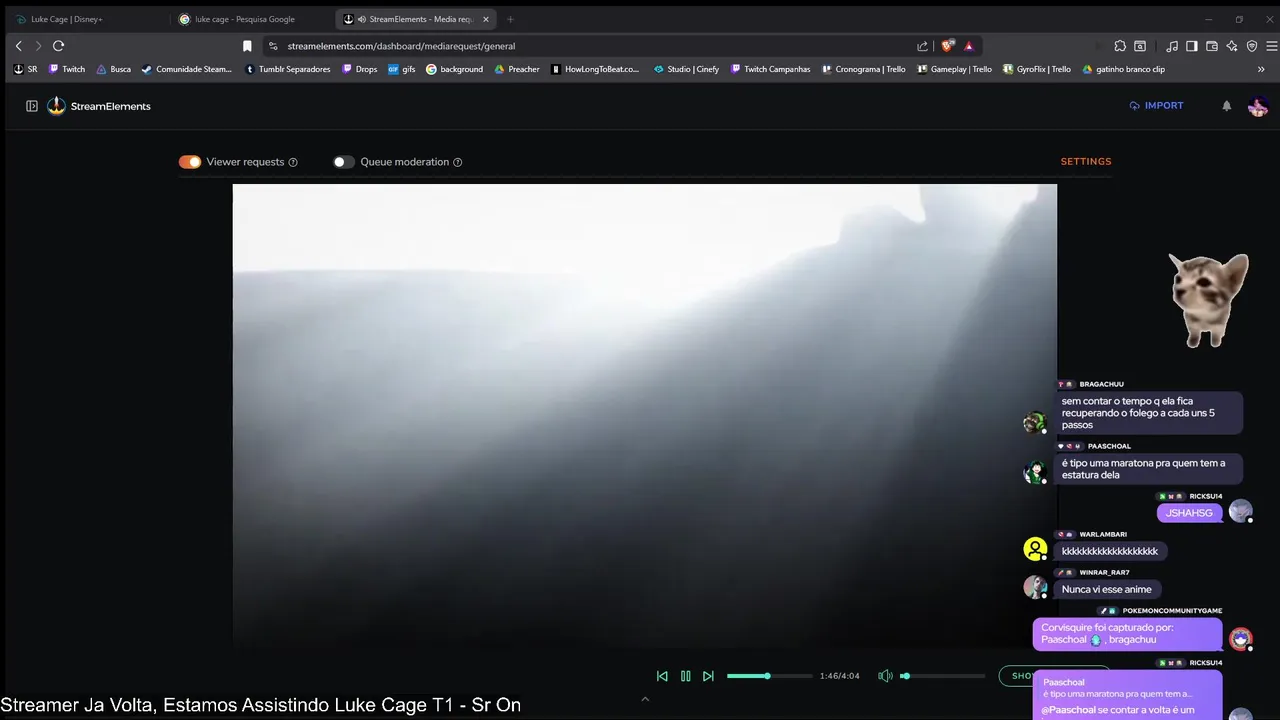The width and height of the screenshot is (1280, 720).
Task: Expand the player panel chevron below controls
Action: 645,699
